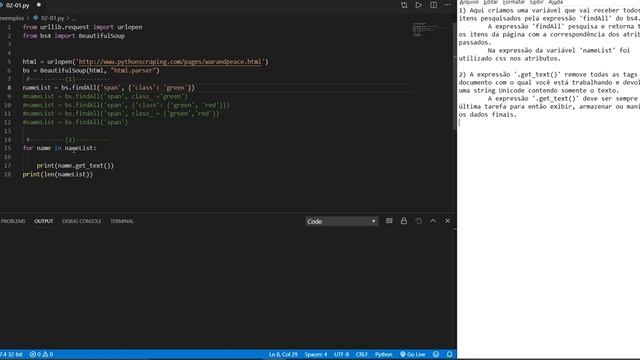This screenshot has height=360, width=640.
Task: Open More Actions ellipsis in editor toolbar
Action: tap(448, 5)
